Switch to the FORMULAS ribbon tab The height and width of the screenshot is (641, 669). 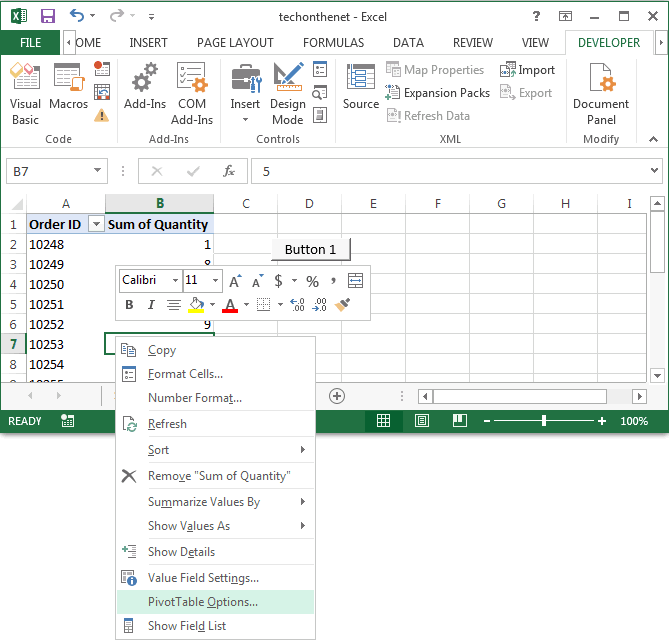[x=333, y=43]
